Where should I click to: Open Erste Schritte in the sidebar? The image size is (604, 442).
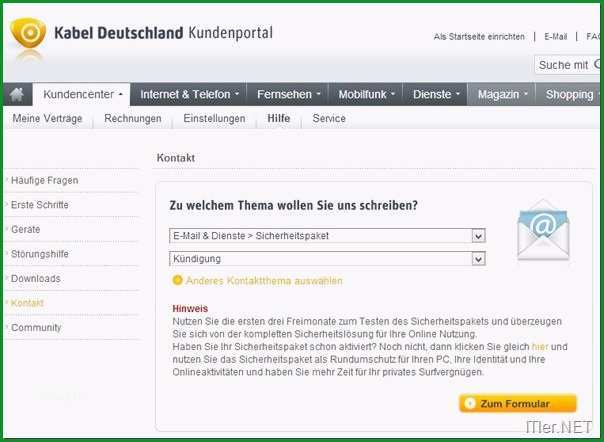[x=40, y=205]
